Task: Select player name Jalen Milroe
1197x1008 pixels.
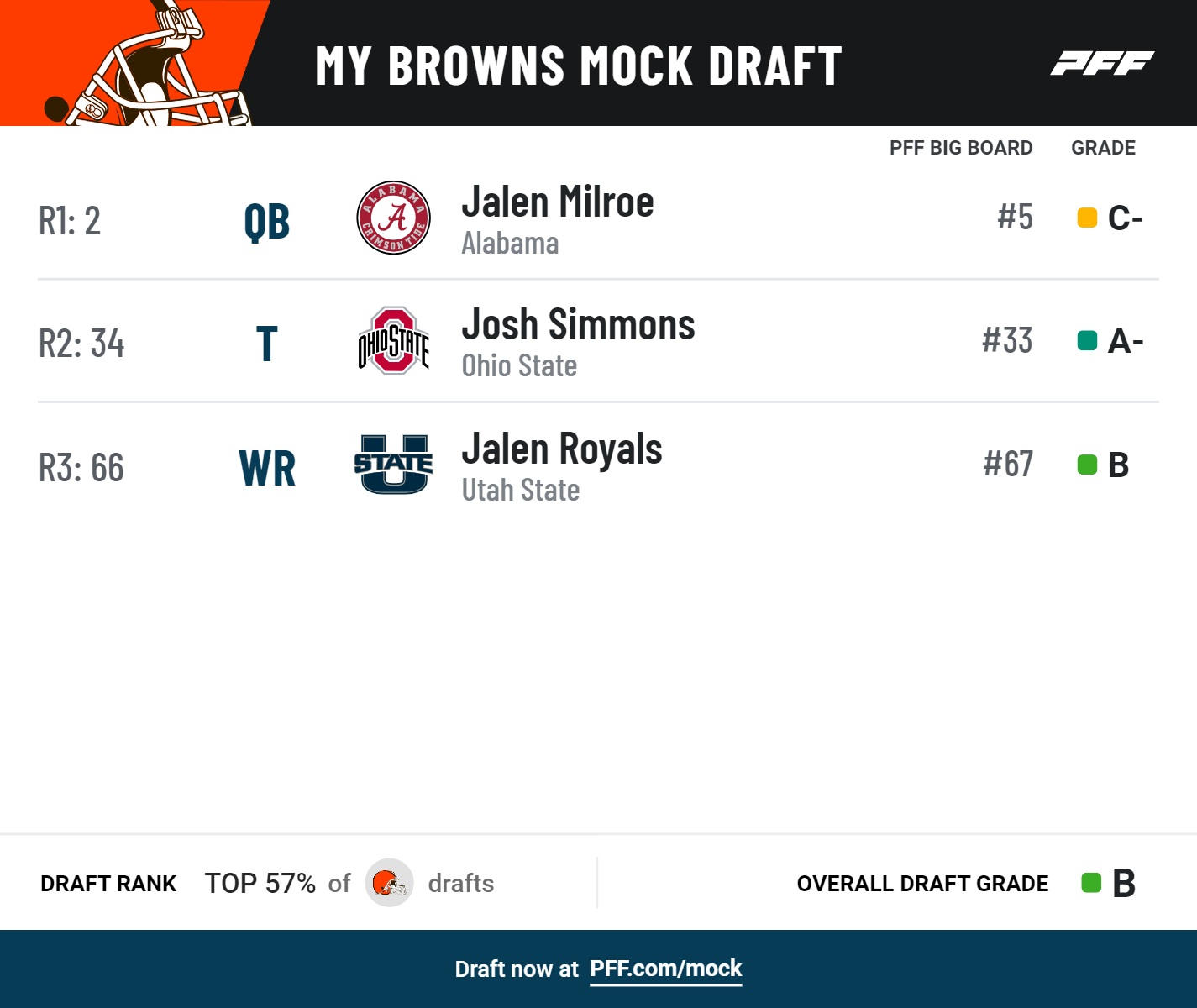Action: [557, 202]
